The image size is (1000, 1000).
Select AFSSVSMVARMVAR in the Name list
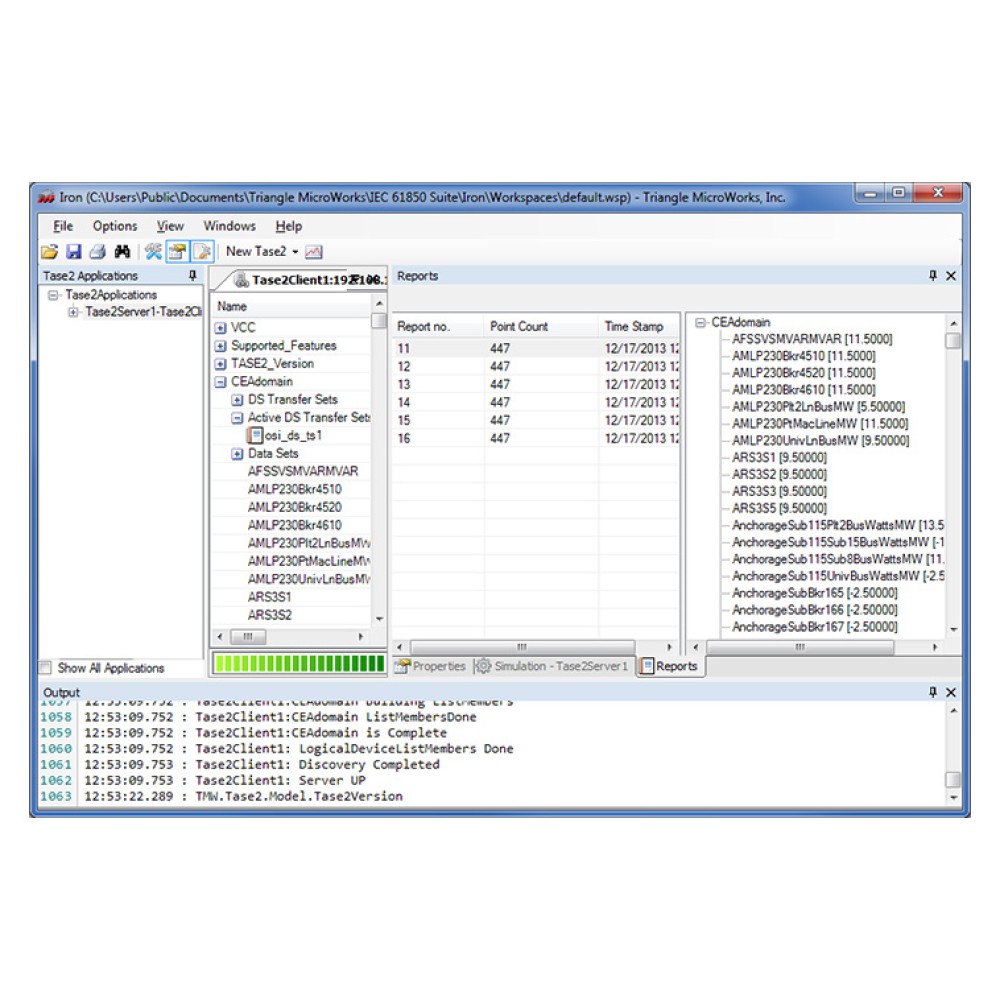click(x=303, y=471)
